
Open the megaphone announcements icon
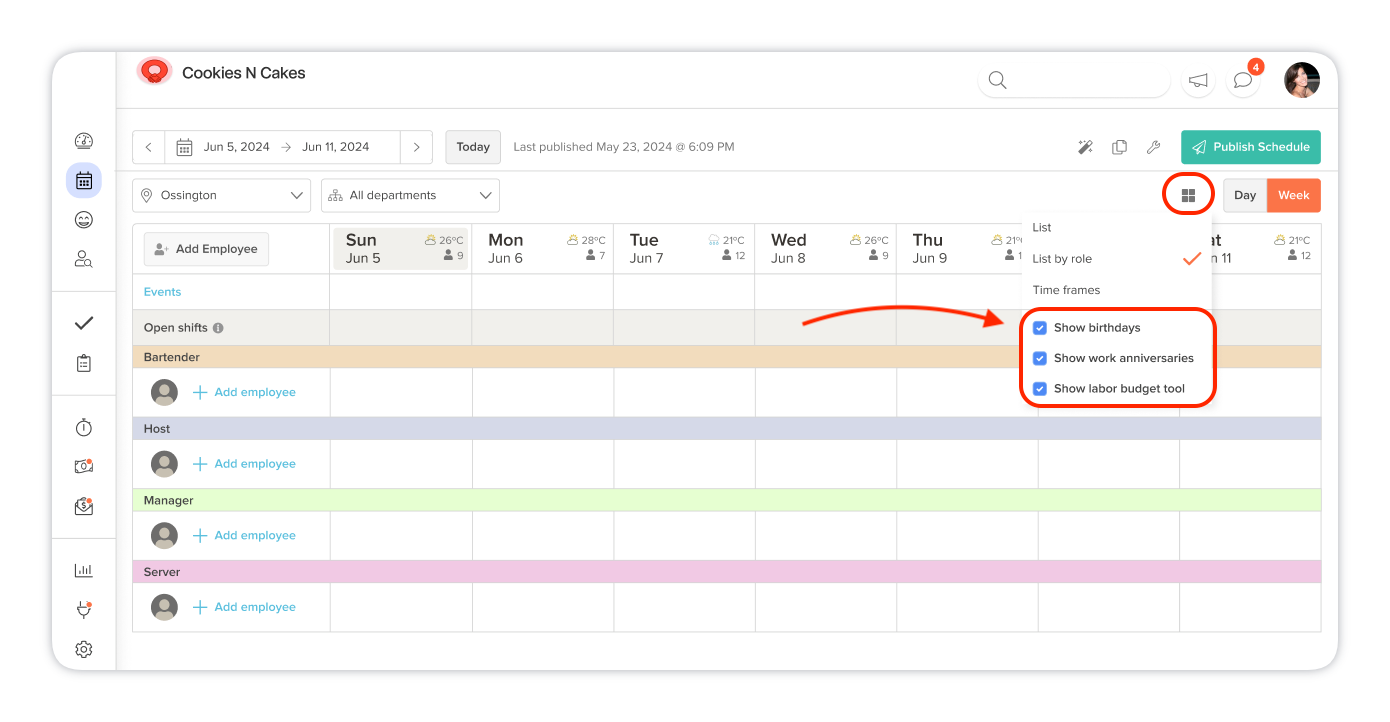click(1198, 80)
